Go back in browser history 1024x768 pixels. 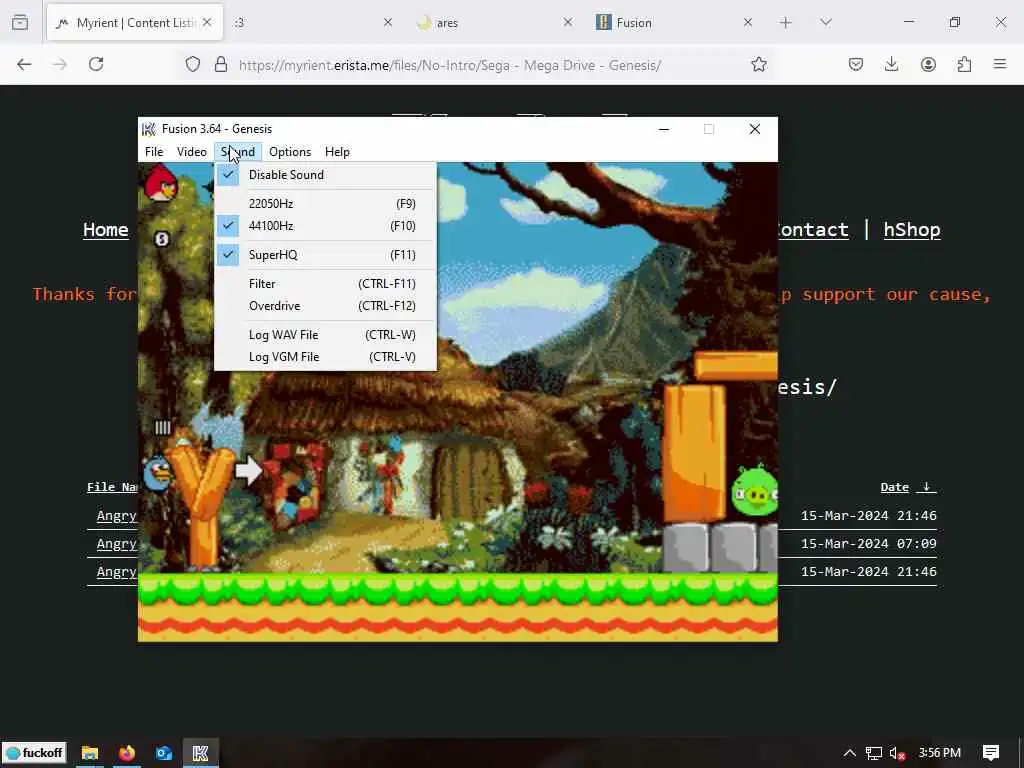click(x=24, y=64)
